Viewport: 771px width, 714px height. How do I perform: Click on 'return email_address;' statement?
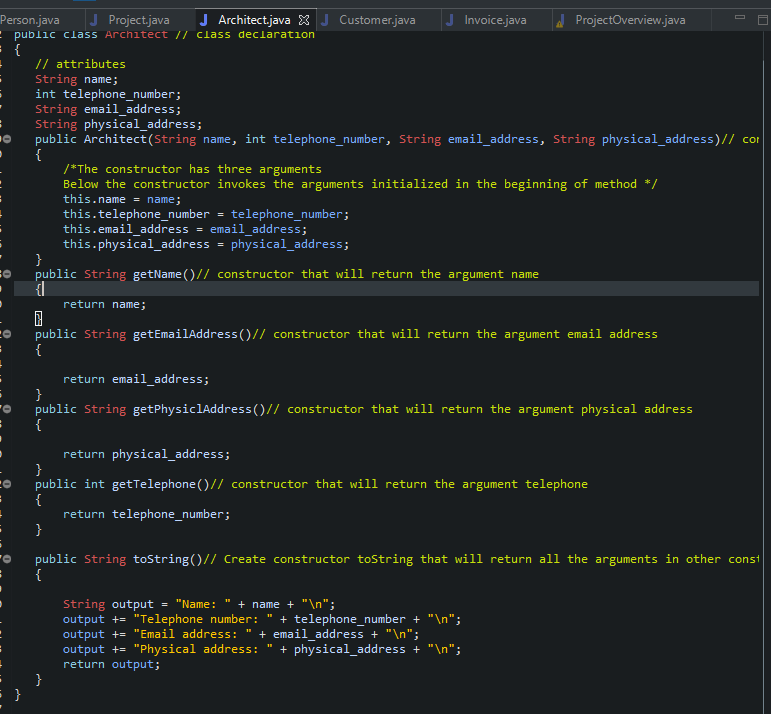pyautogui.click(x=136, y=379)
